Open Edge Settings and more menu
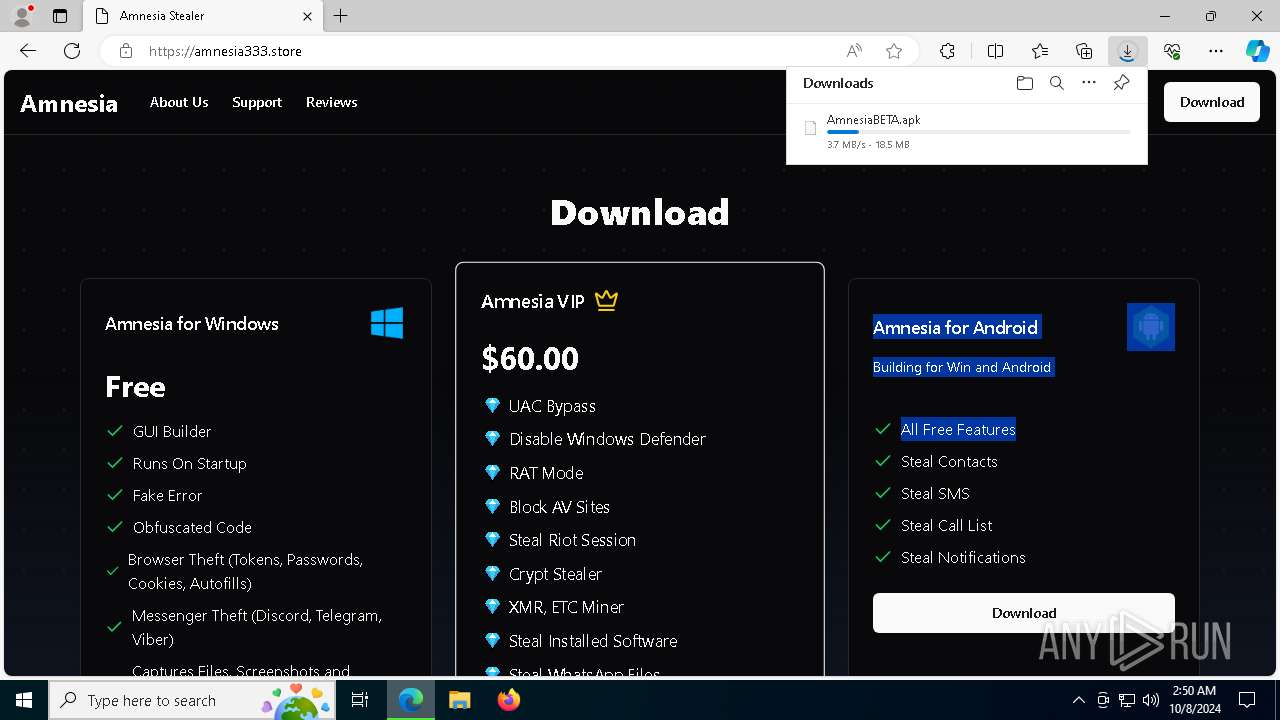Image resolution: width=1280 pixels, height=720 pixels. tap(1216, 51)
